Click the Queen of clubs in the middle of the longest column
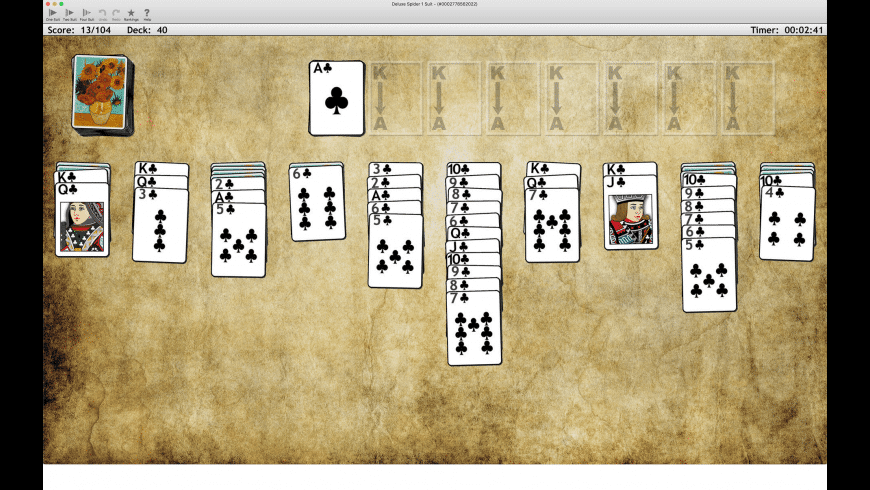The width and height of the screenshot is (870, 490). pyautogui.click(x=473, y=233)
